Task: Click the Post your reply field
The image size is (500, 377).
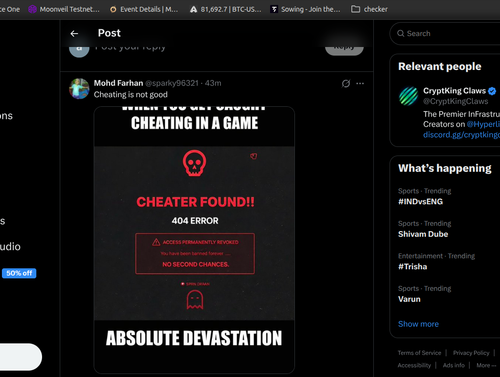Action: point(130,47)
